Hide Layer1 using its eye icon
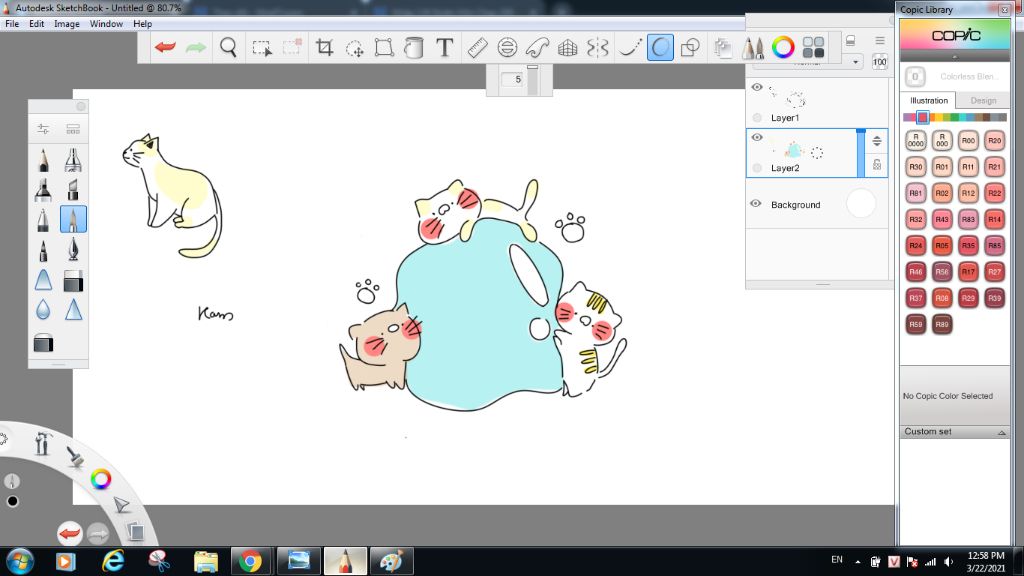The width and height of the screenshot is (1024, 576). (757, 87)
